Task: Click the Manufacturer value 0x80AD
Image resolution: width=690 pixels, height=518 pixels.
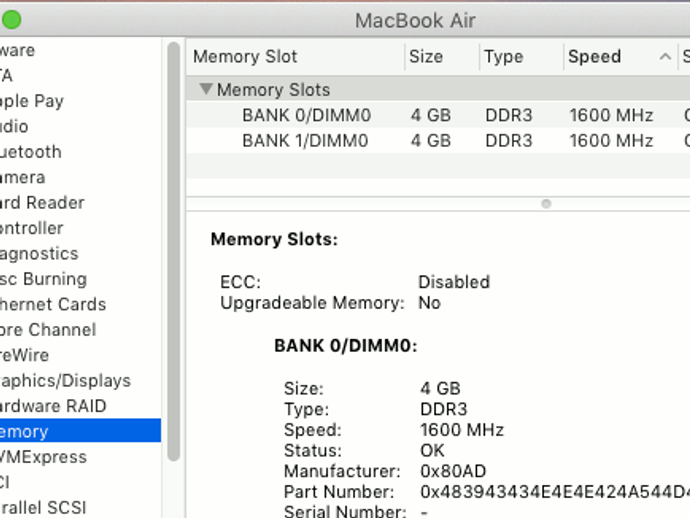Action: click(x=453, y=471)
